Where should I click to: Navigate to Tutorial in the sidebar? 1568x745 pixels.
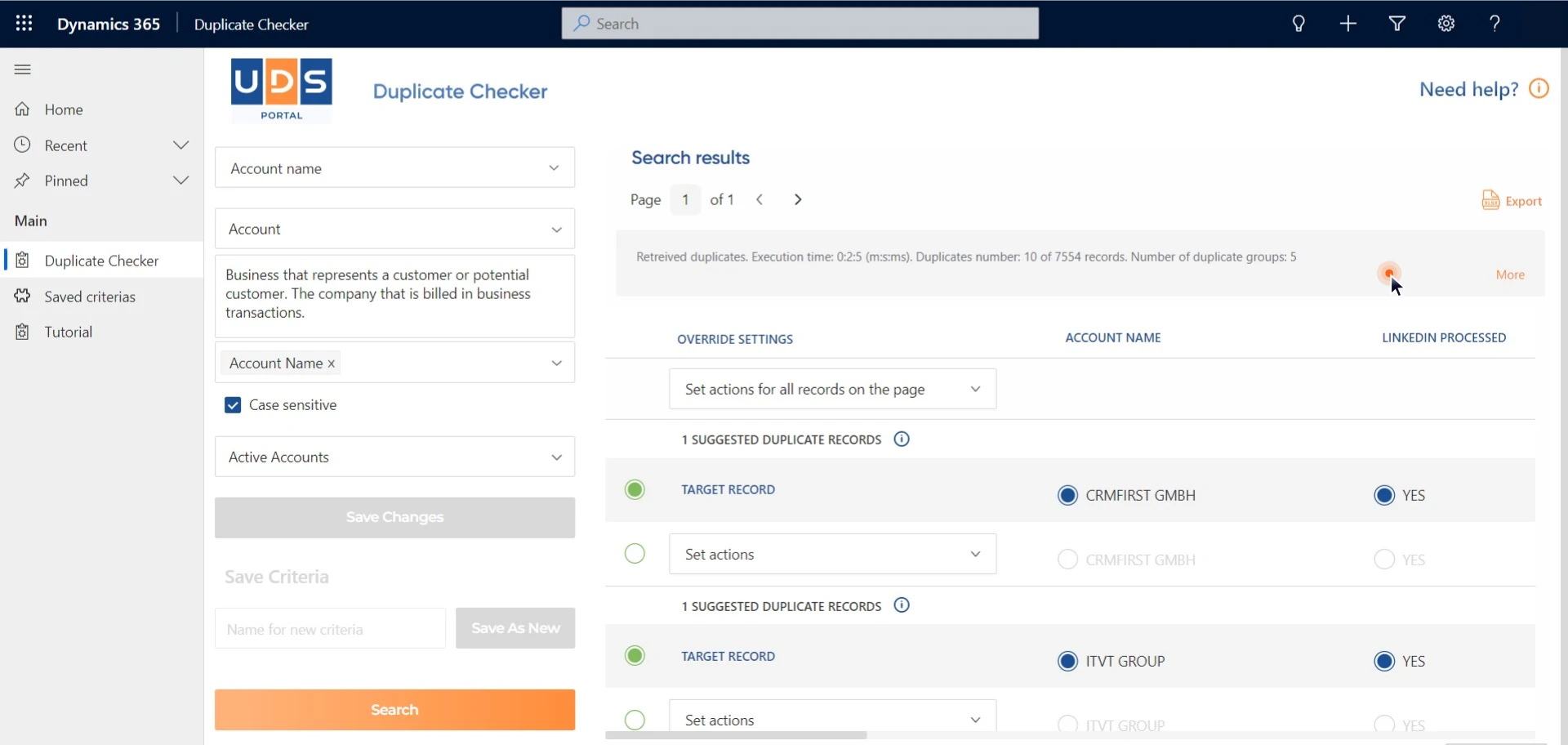[x=69, y=331]
